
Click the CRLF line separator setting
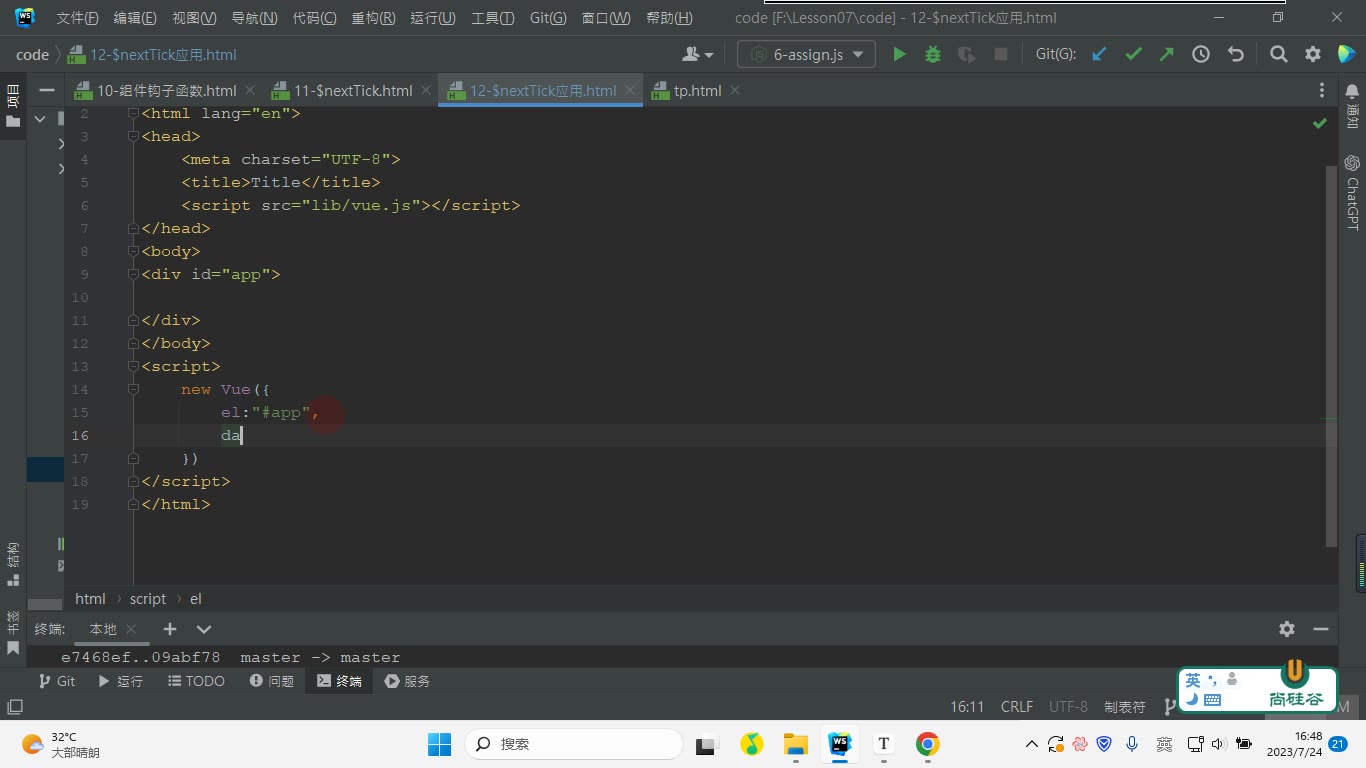[x=1017, y=706]
